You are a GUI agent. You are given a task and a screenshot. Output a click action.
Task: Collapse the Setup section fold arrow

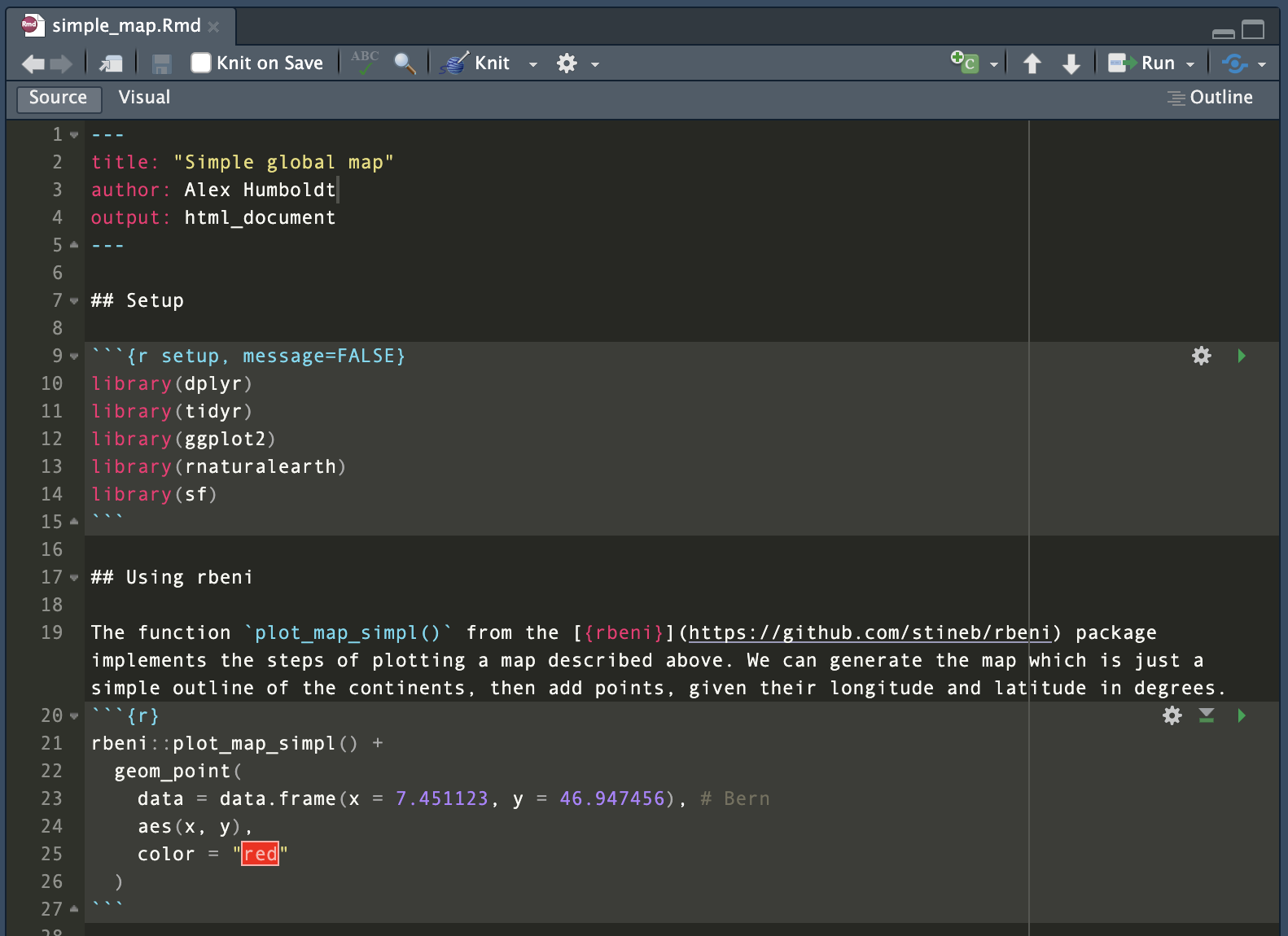pos(74,301)
